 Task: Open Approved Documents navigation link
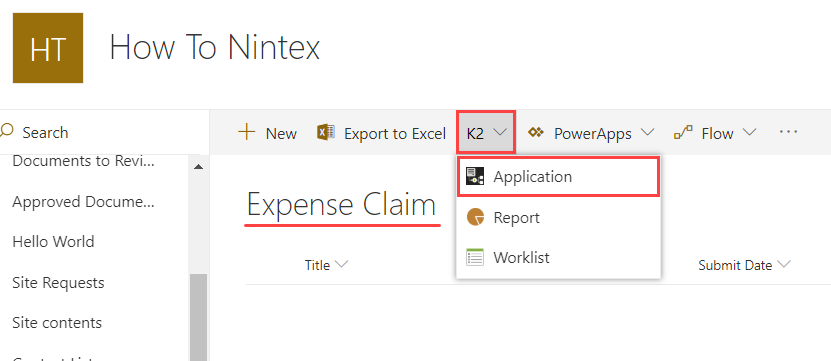click(84, 202)
